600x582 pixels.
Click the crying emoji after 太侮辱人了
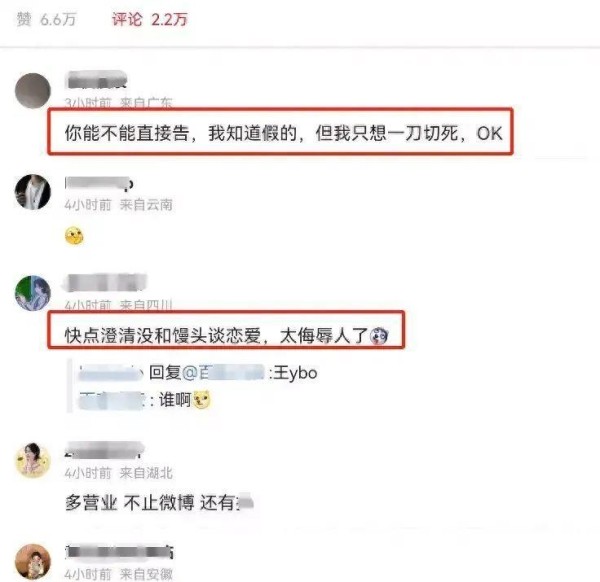click(x=379, y=336)
